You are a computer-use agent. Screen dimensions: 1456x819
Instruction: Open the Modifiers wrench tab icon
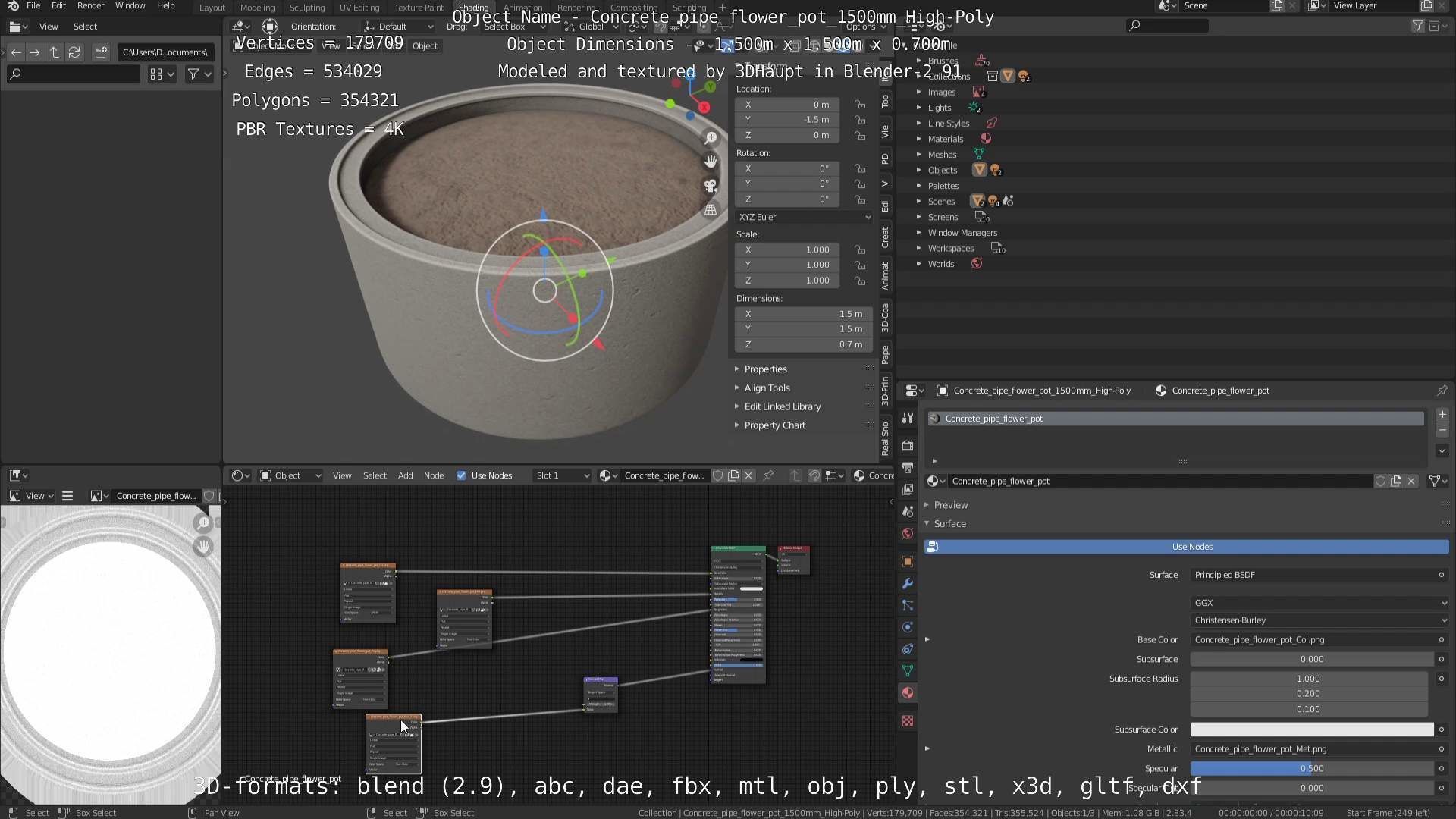907,583
